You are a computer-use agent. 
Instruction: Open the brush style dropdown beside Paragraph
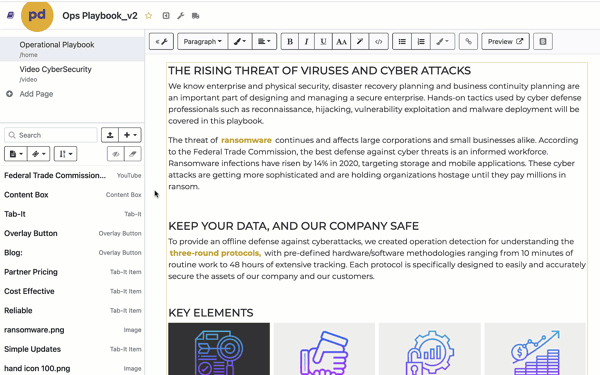tap(240, 41)
